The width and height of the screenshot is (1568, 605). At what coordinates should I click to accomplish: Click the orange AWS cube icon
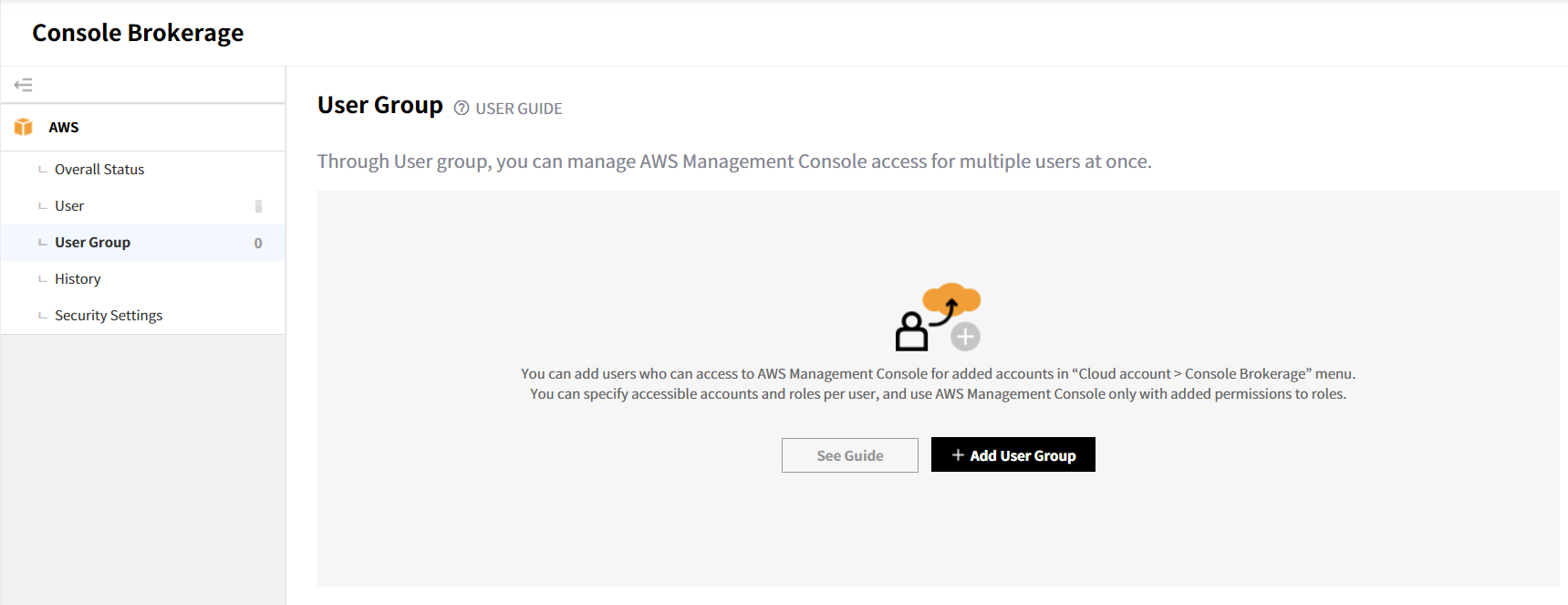tap(24, 127)
